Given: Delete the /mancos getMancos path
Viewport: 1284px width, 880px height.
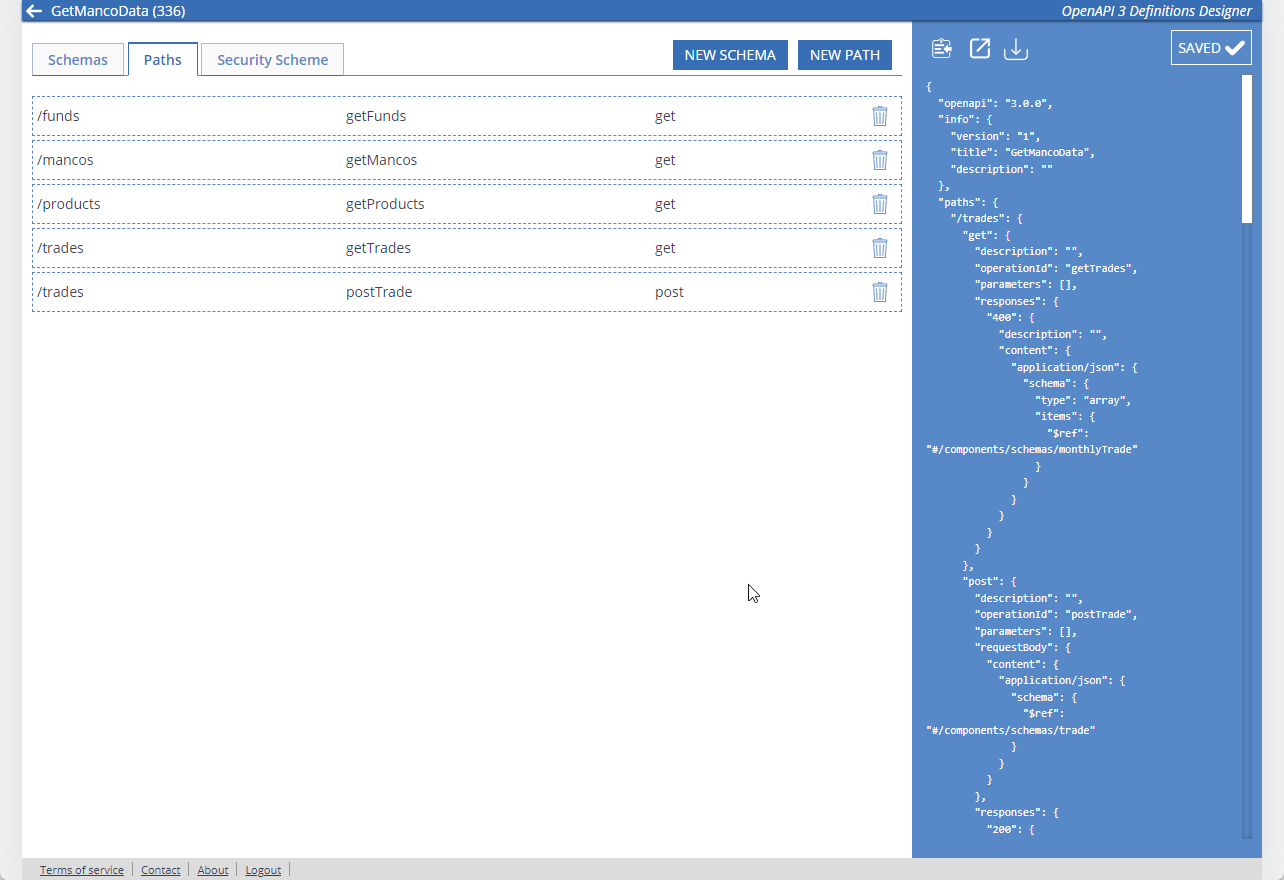Looking at the screenshot, I should [x=880, y=160].
